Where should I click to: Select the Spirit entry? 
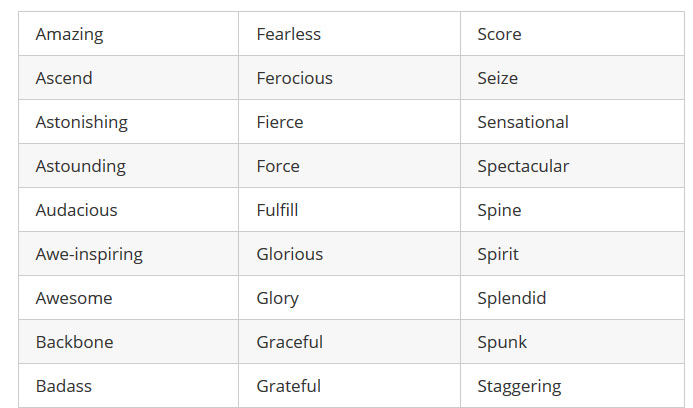pyautogui.click(x=498, y=254)
